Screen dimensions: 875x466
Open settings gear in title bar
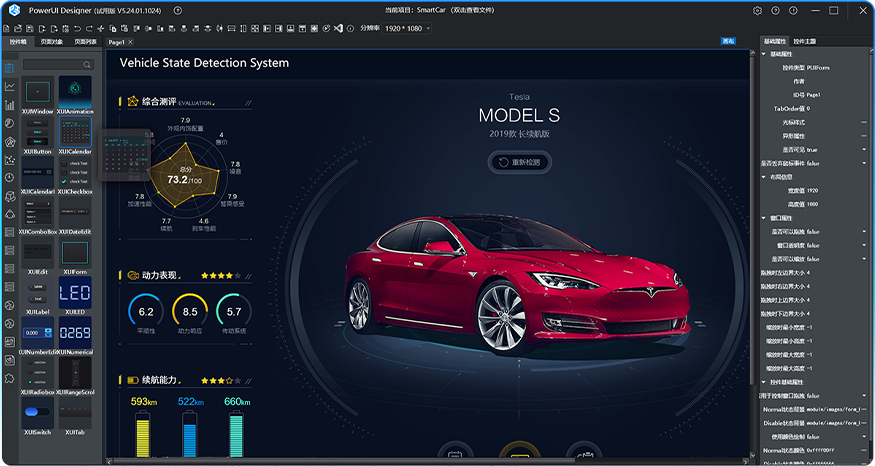click(757, 11)
